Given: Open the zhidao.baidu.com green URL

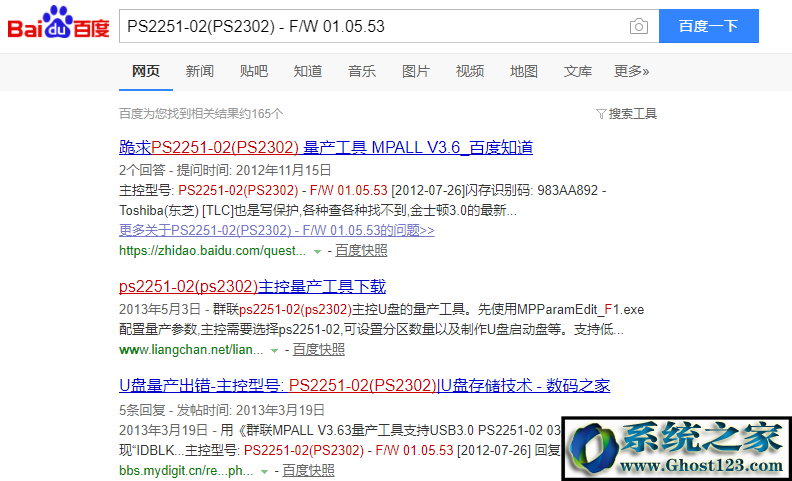Looking at the screenshot, I should click(x=212, y=251).
